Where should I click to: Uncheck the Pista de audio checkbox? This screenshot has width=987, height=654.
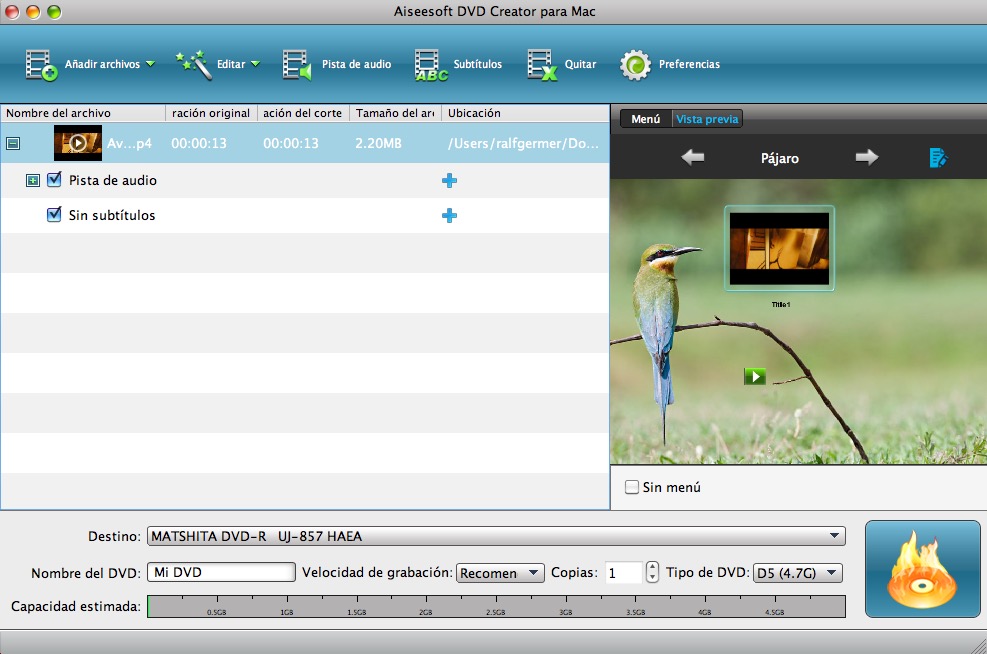(x=55, y=180)
